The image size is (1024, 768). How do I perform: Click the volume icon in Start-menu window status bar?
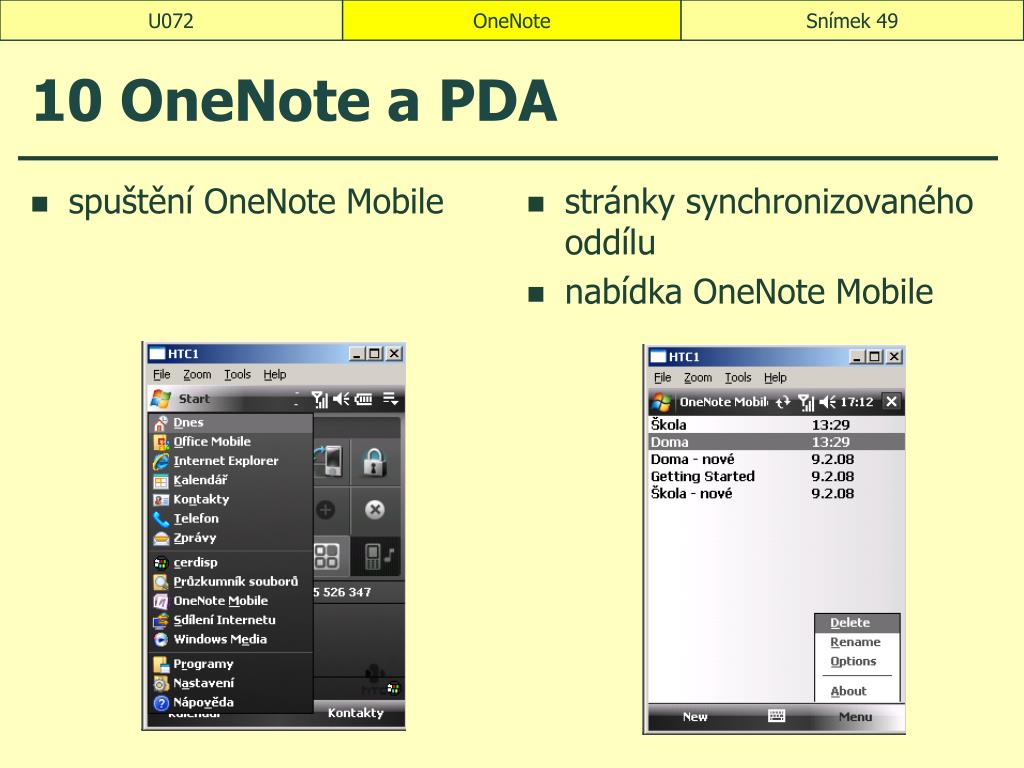[x=342, y=398]
